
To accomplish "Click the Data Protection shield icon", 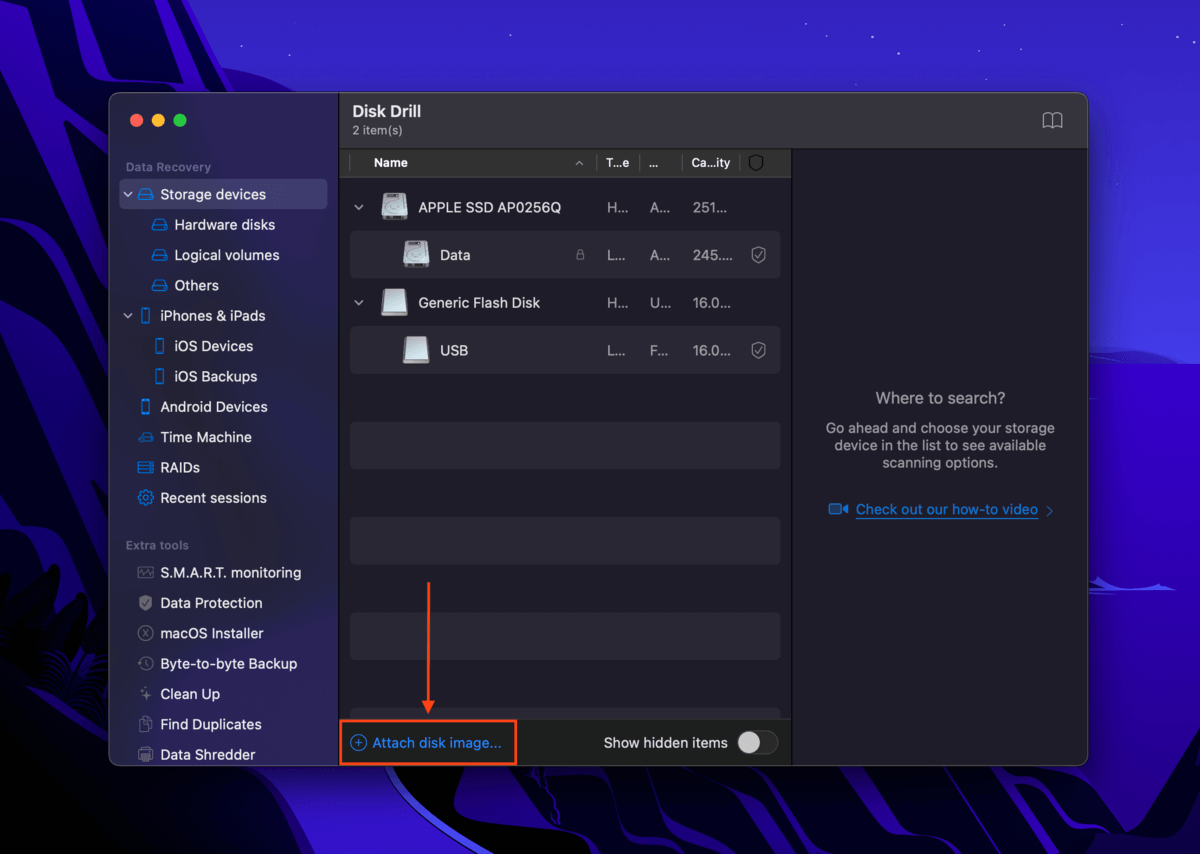I will pyautogui.click(x=145, y=603).
